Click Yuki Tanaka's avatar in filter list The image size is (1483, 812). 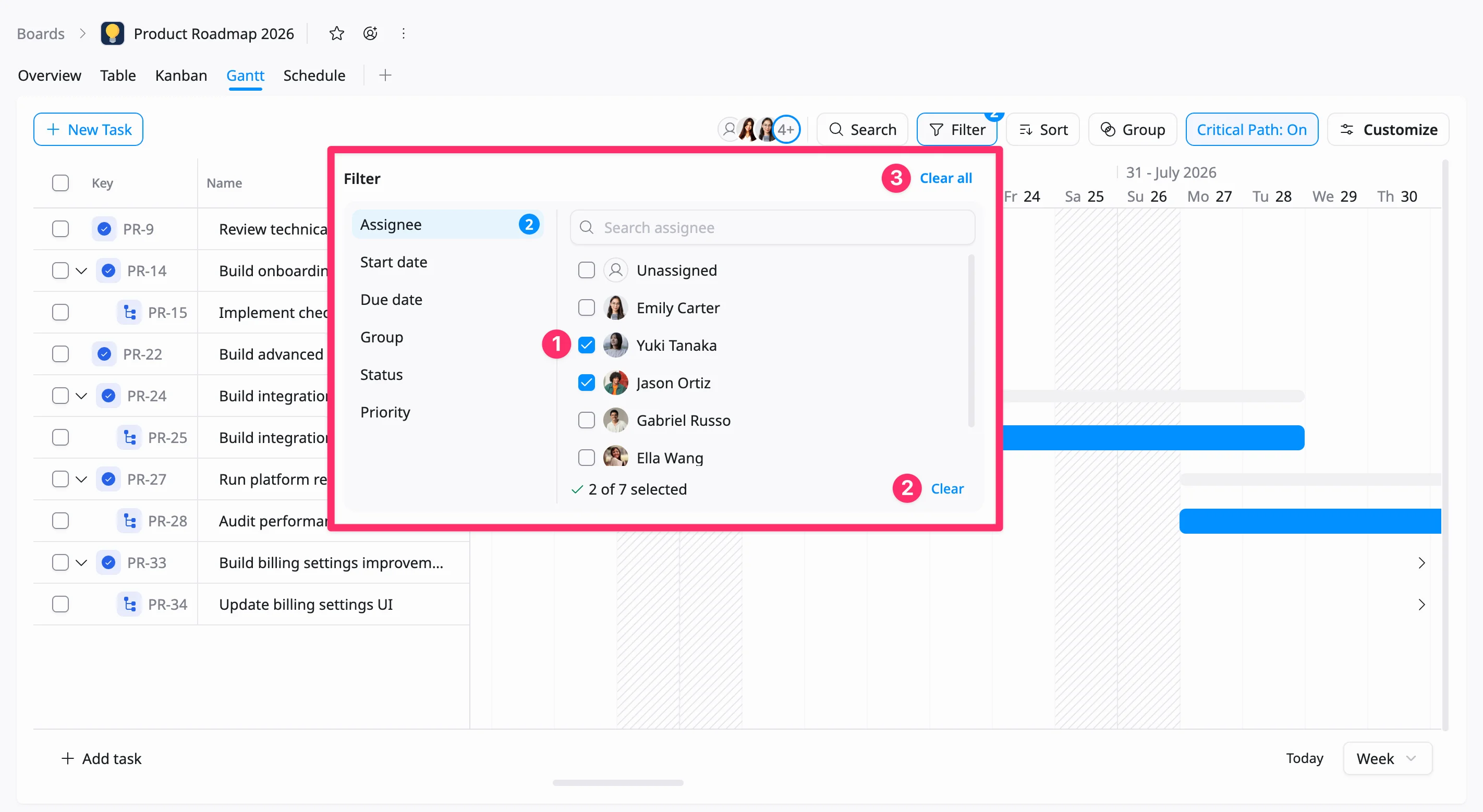click(x=615, y=346)
